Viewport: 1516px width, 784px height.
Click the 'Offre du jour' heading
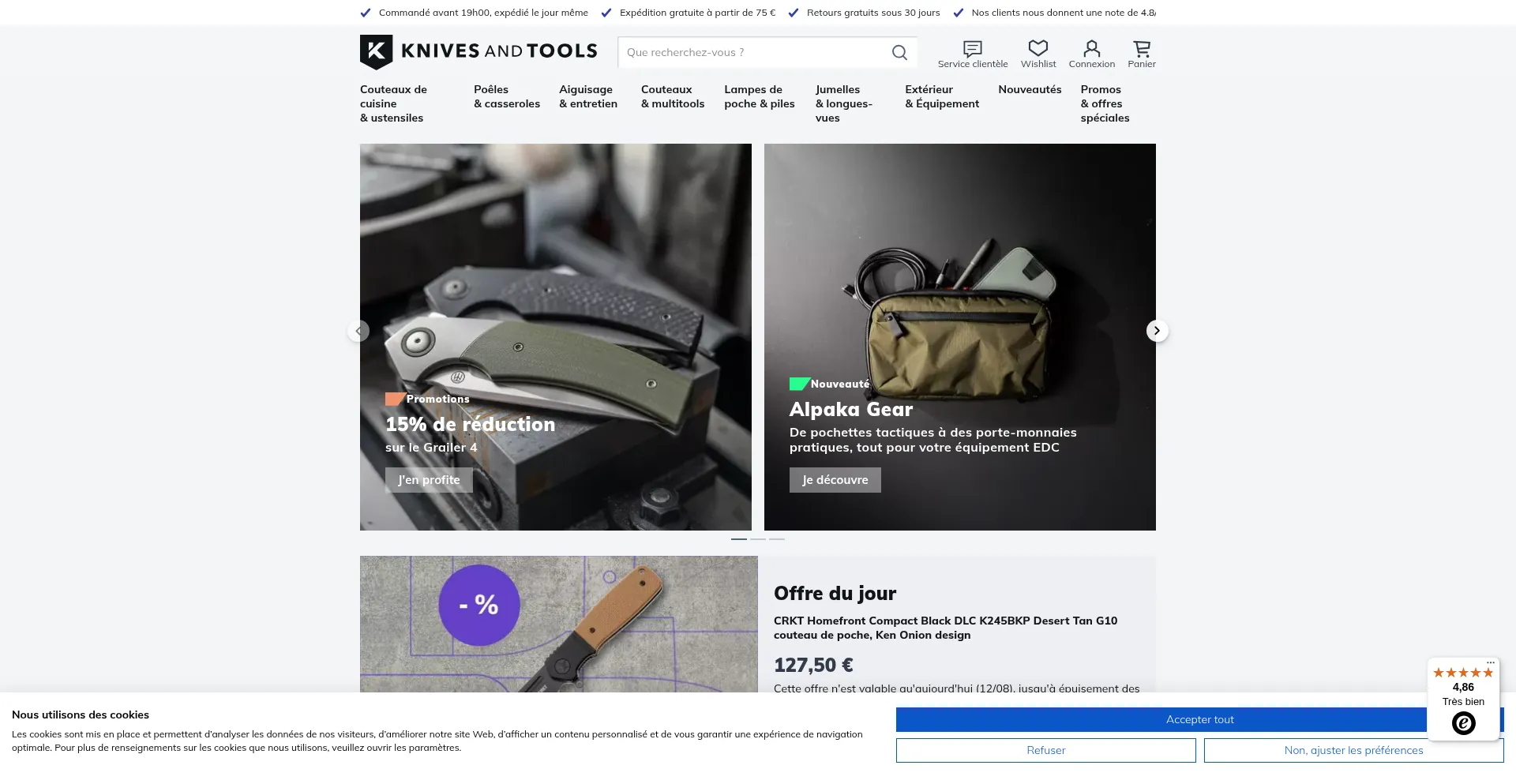835,593
